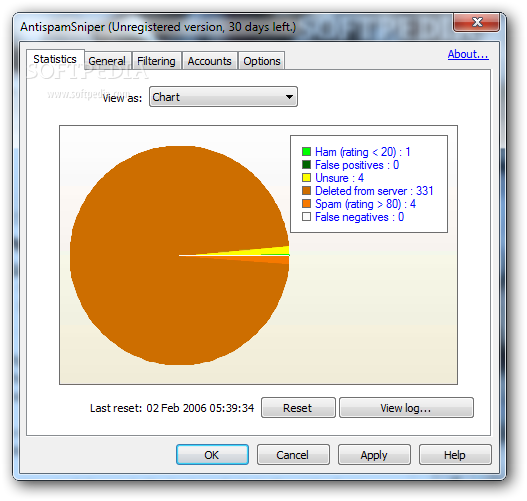The width and height of the screenshot is (527, 501).
Task: Open View log... button
Action: [406, 408]
